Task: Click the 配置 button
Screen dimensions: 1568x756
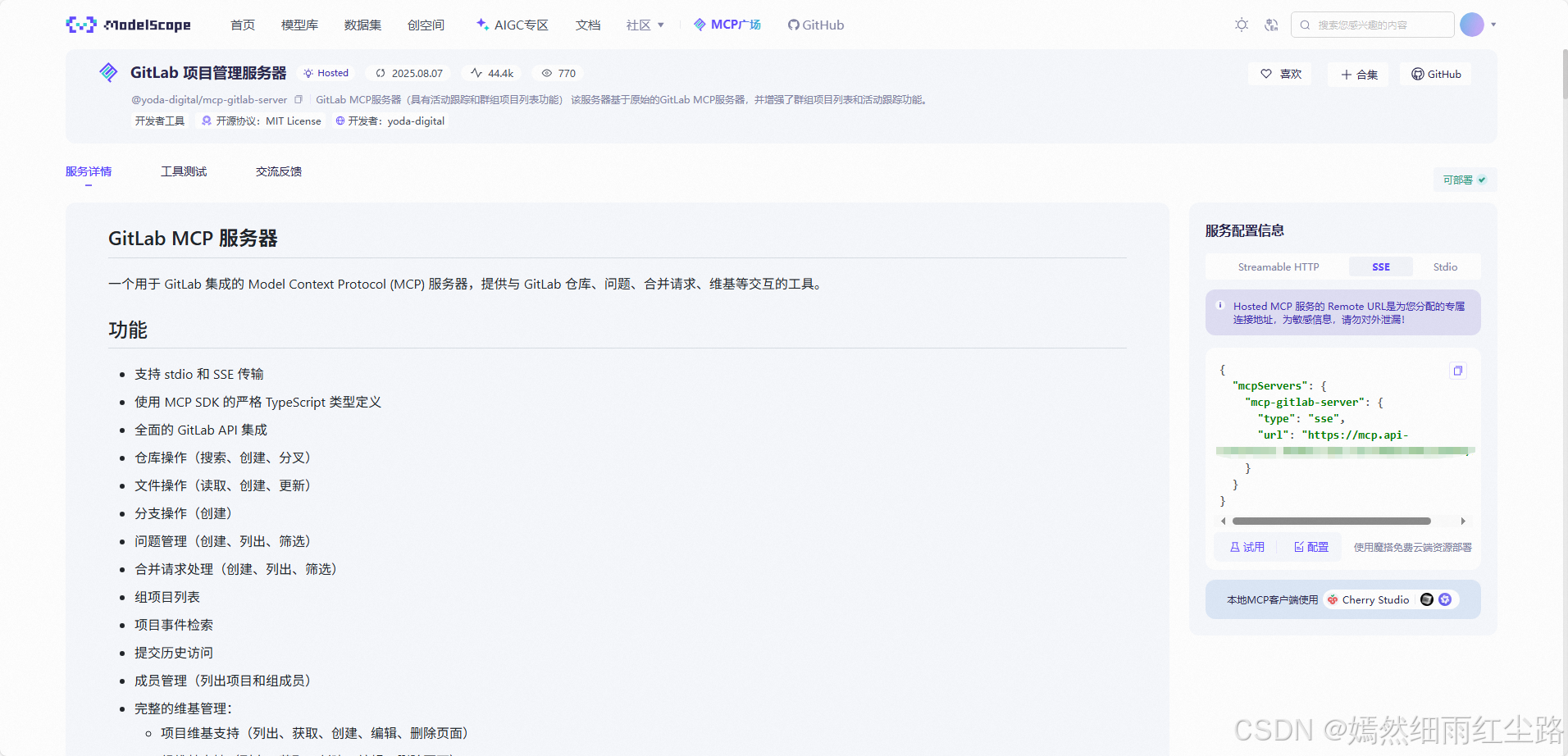Action: [x=1310, y=547]
